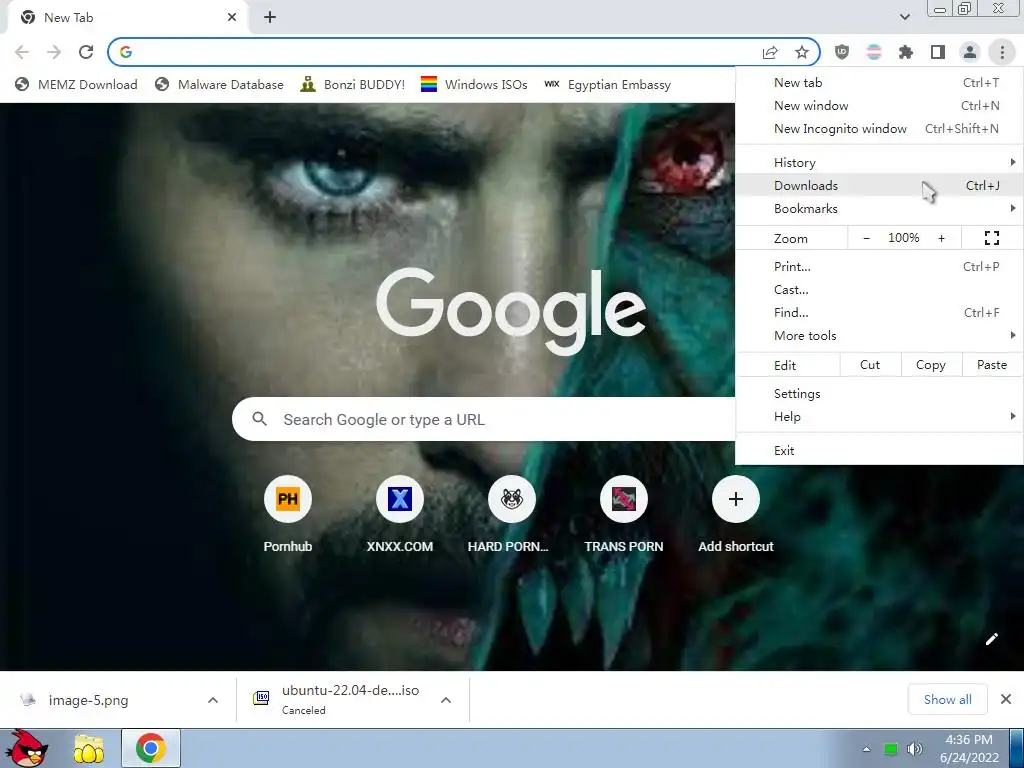Expand options for image-5.png download
Screen dimensions: 1024x768
point(213,700)
